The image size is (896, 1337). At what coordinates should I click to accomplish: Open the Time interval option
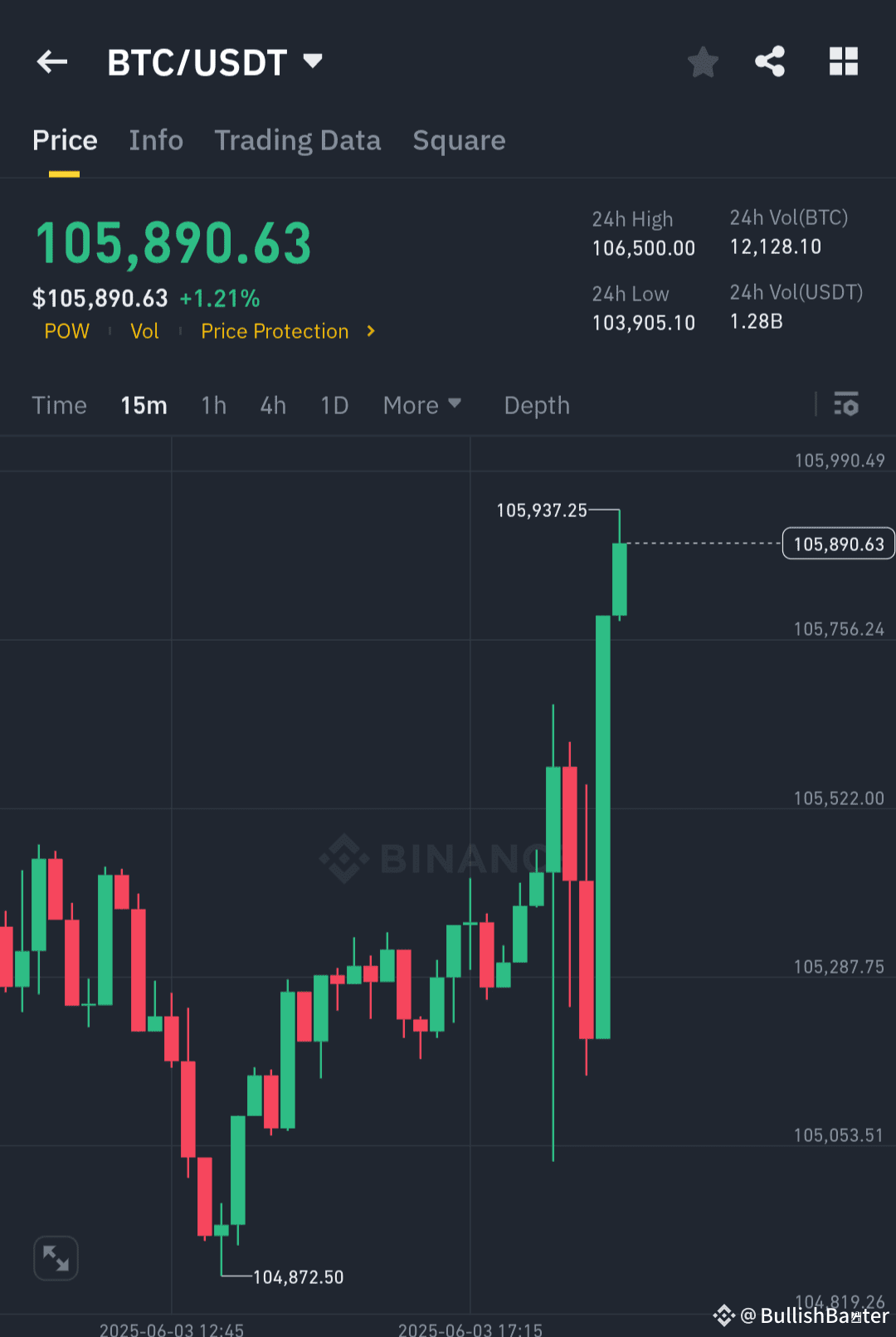[x=59, y=405]
